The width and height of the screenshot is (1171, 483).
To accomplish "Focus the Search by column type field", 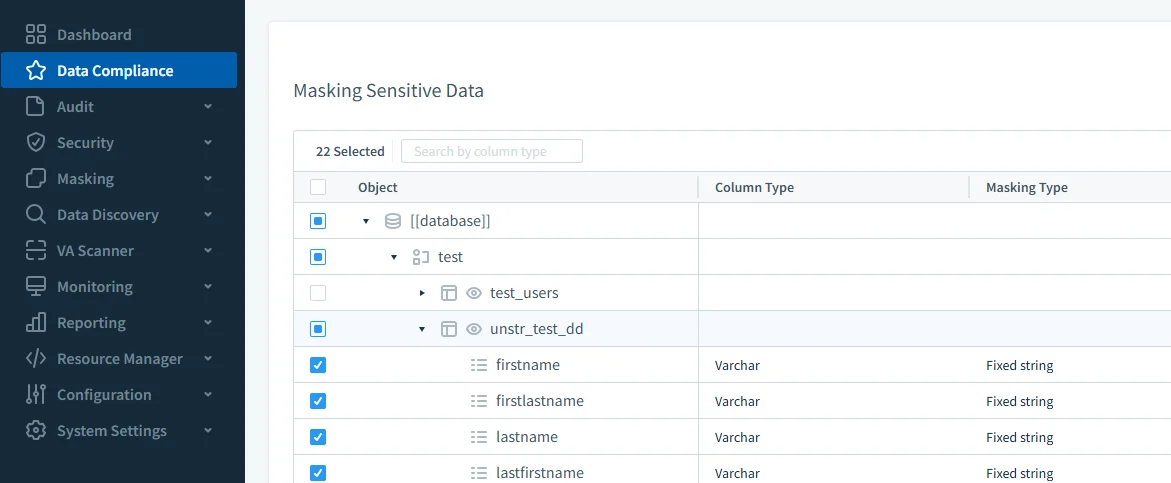I will (491, 151).
